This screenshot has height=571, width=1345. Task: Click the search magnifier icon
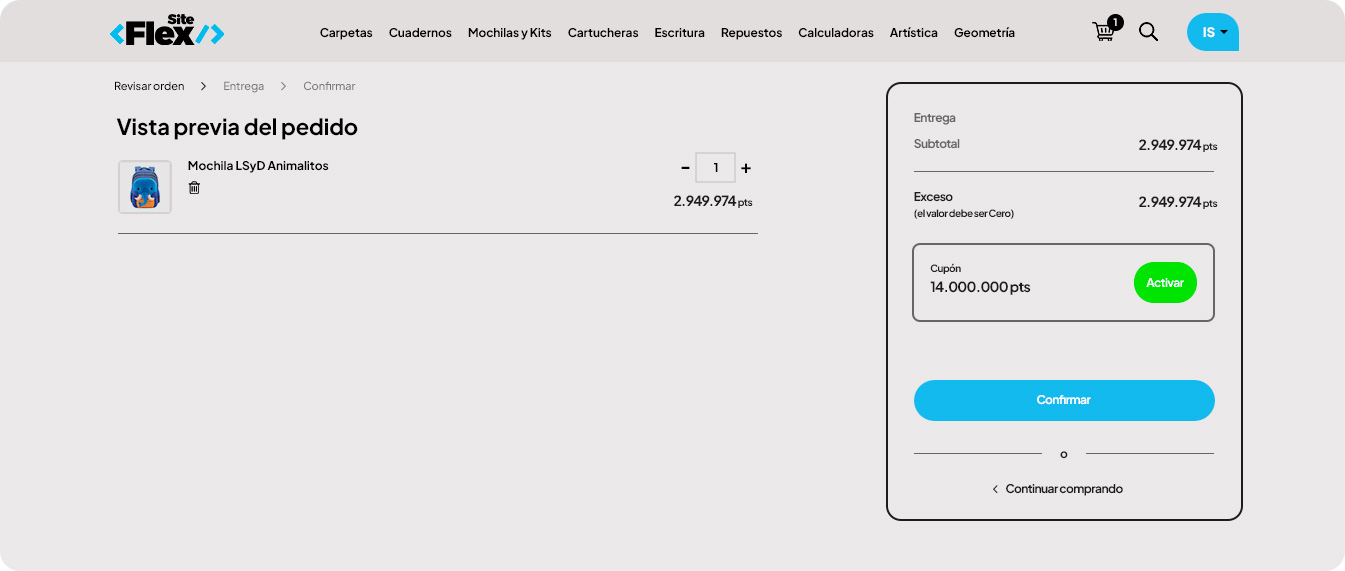click(x=1149, y=32)
